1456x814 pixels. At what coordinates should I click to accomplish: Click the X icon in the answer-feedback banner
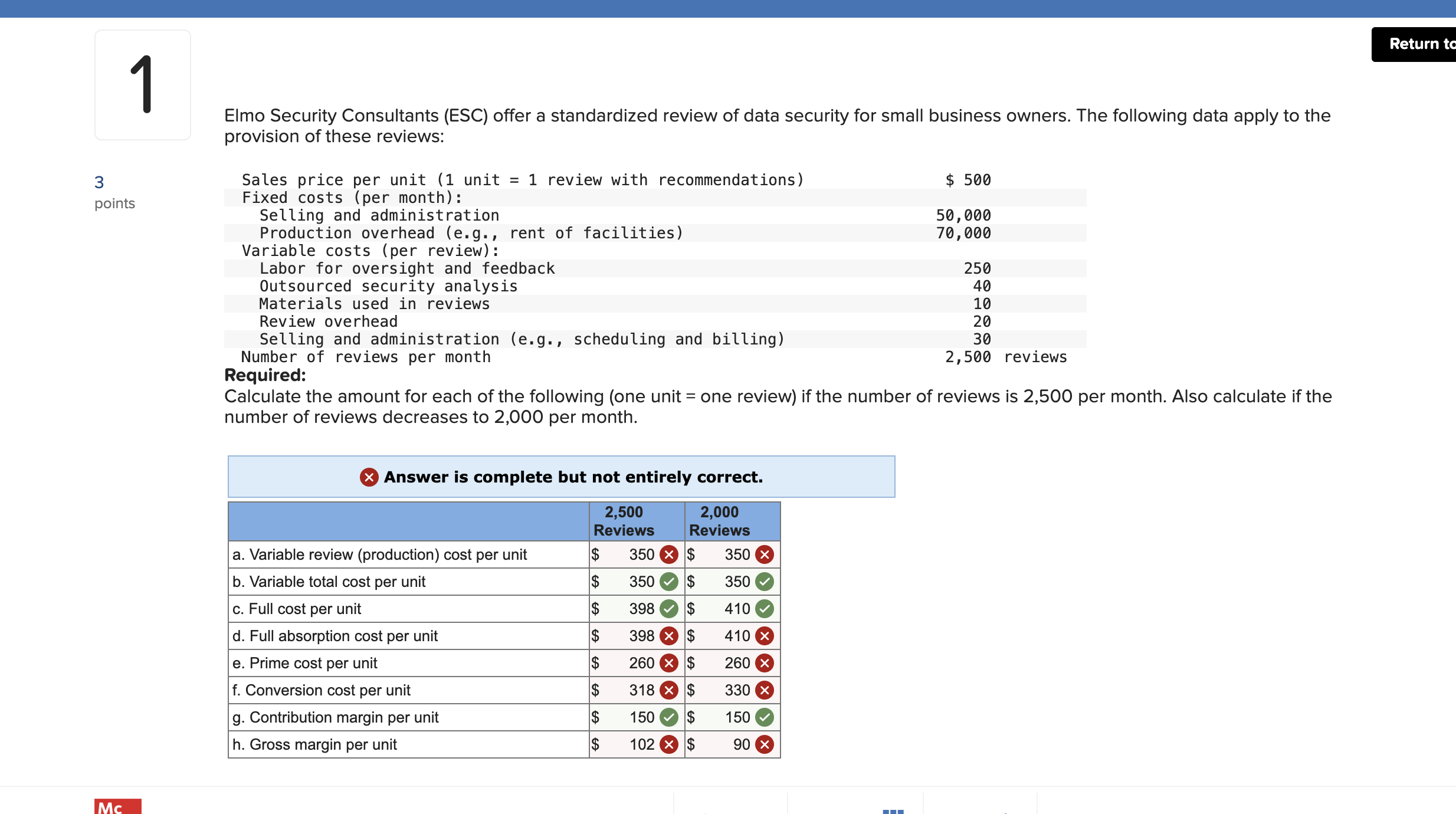[x=369, y=477]
